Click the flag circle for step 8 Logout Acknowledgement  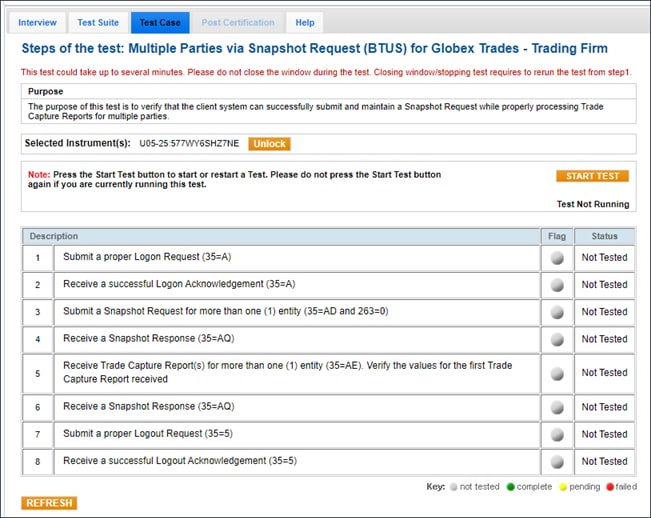[556, 461]
